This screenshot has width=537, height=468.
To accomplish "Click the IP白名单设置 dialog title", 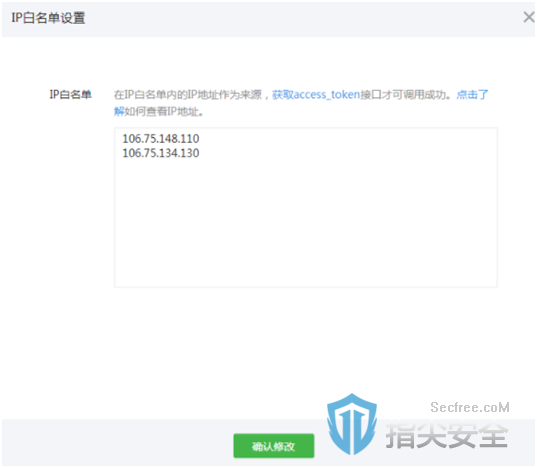I will [x=48, y=18].
